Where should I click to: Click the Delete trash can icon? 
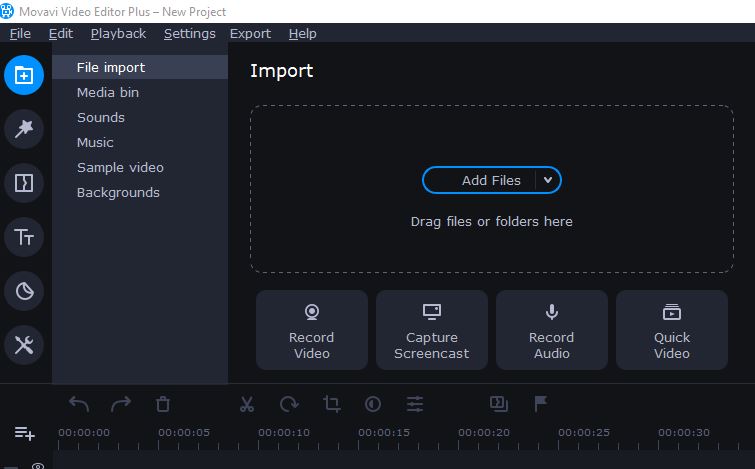[x=163, y=404]
